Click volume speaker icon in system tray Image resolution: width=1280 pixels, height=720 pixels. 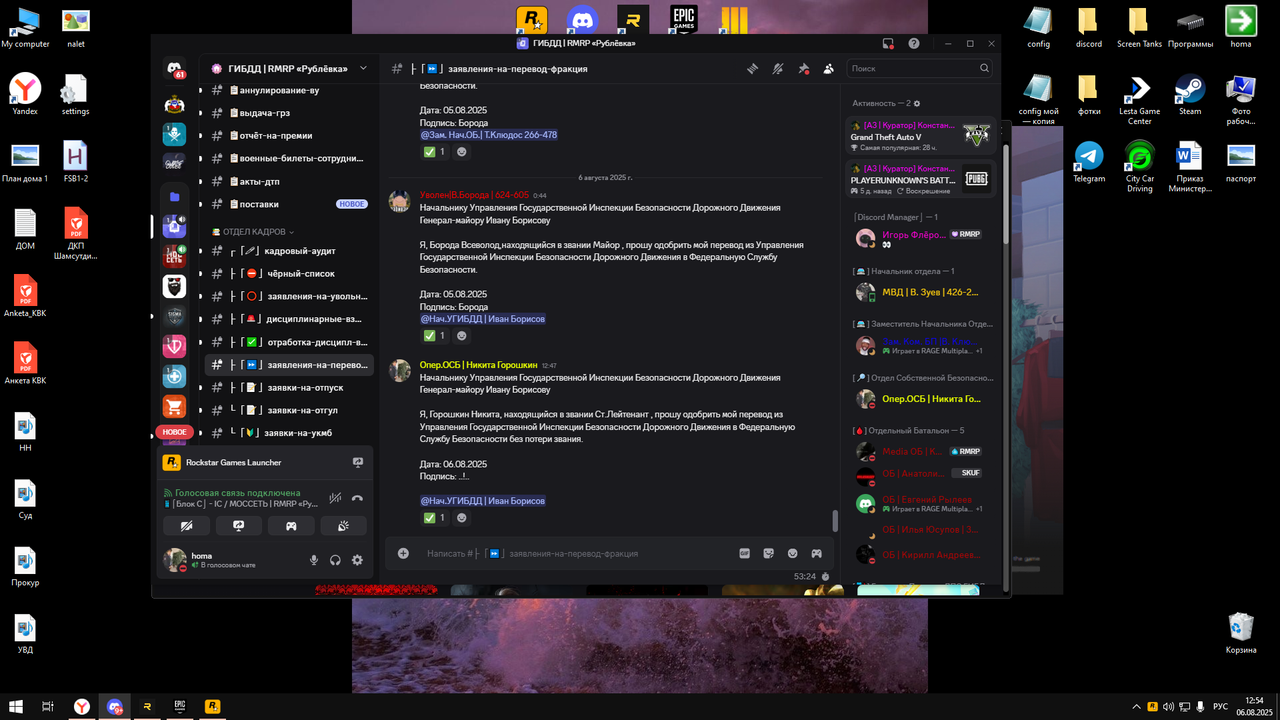[x=1169, y=706]
